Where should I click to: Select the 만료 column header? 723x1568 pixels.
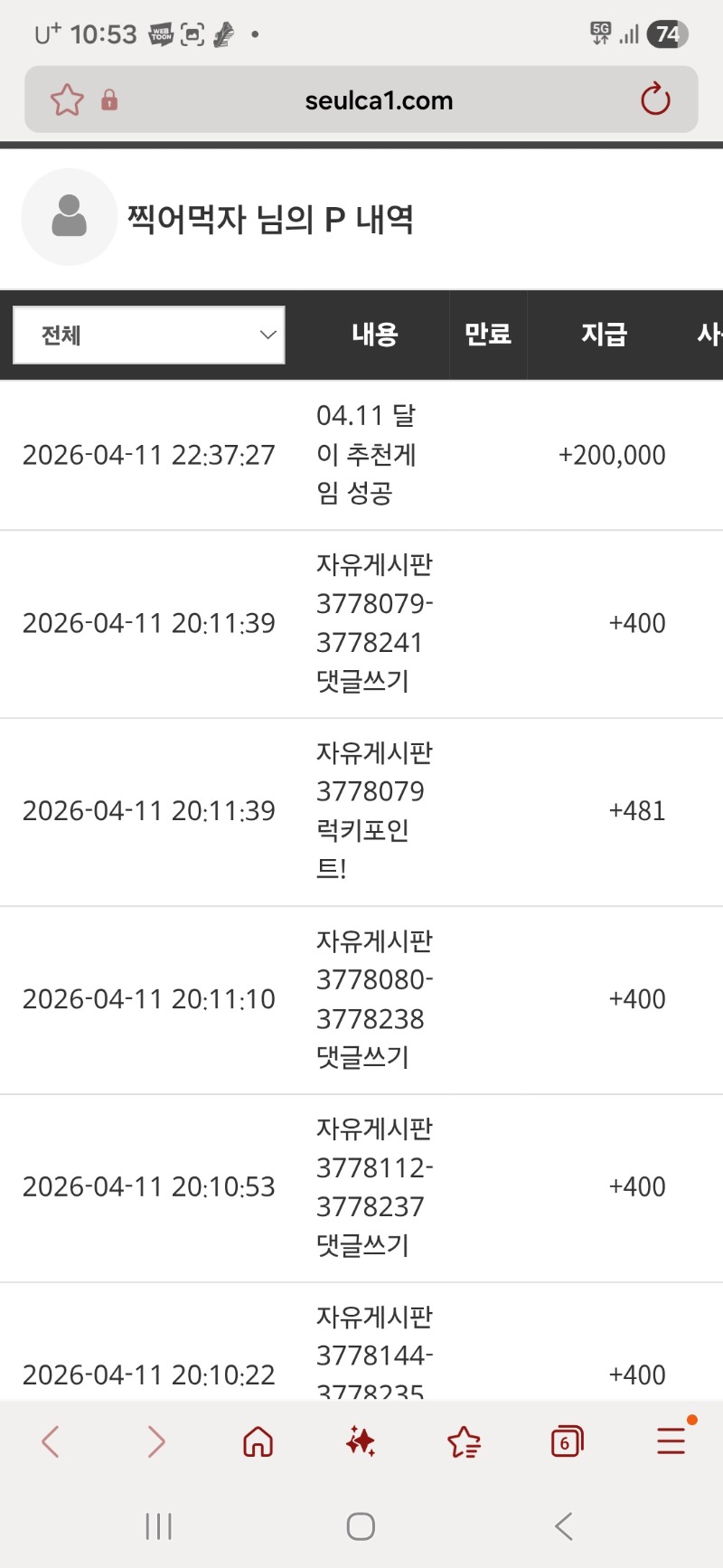[488, 335]
